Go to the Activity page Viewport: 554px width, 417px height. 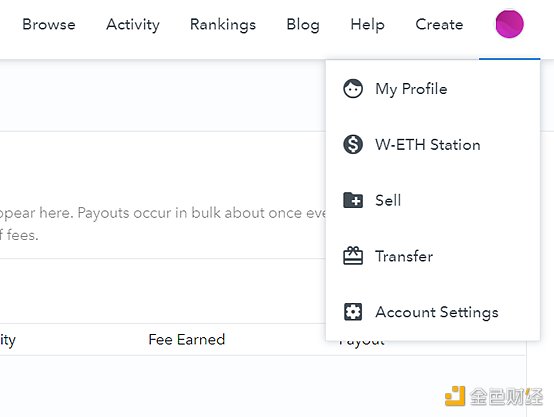click(x=133, y=25)
